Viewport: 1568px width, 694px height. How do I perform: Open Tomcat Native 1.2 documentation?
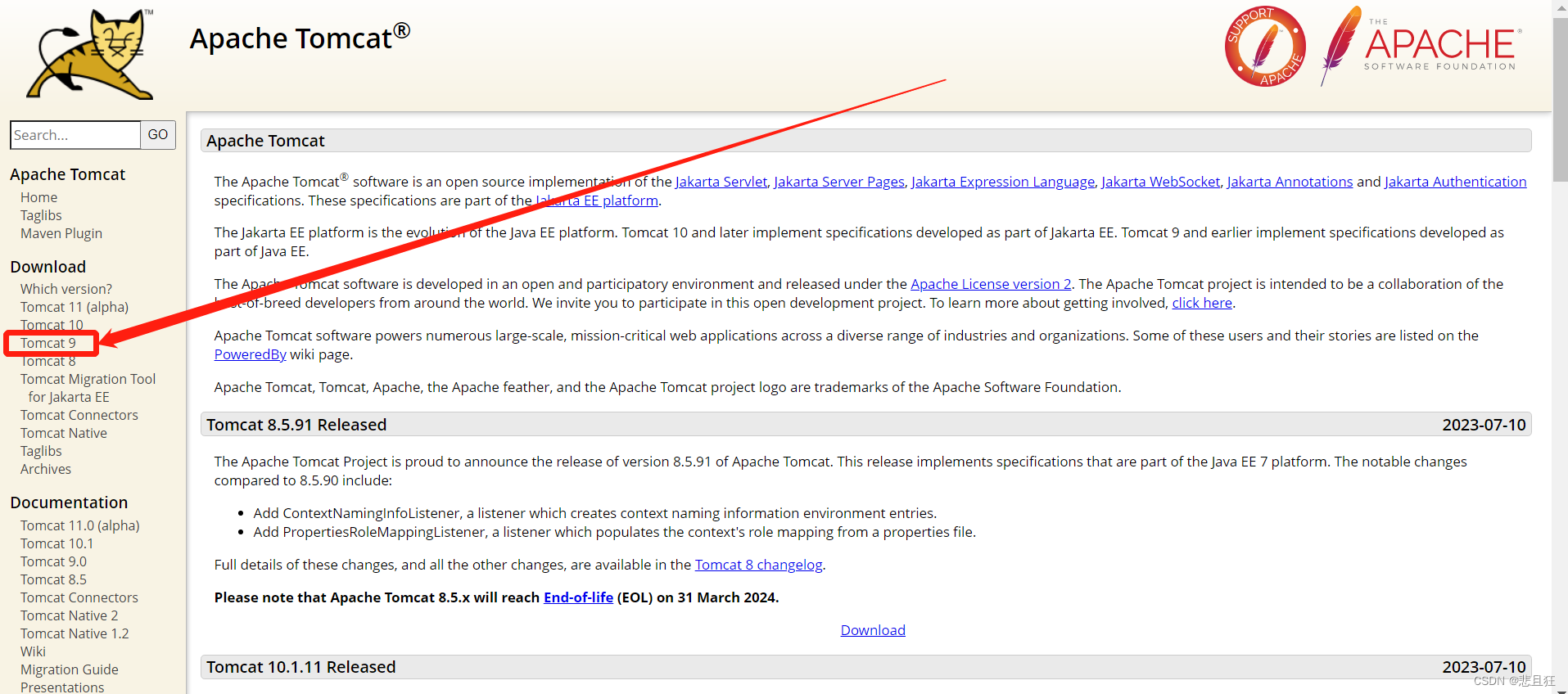click(75, 633)
